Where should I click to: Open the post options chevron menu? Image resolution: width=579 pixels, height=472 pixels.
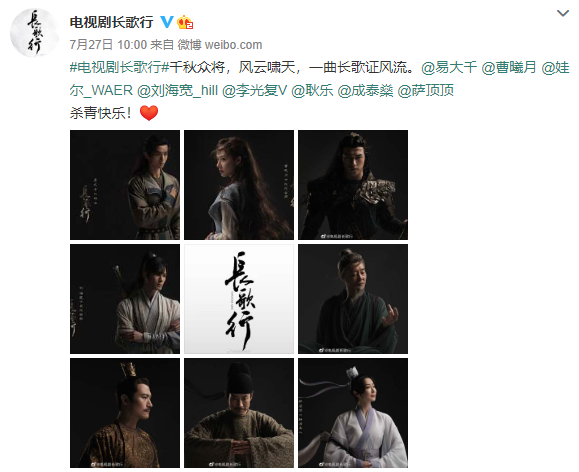pos(562,14)
